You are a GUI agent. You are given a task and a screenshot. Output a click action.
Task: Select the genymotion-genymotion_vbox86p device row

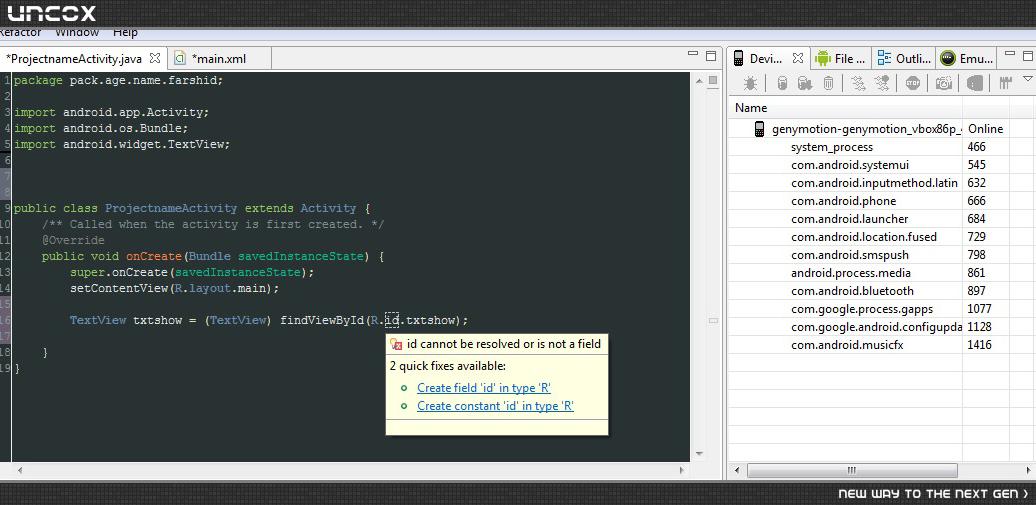867,129
